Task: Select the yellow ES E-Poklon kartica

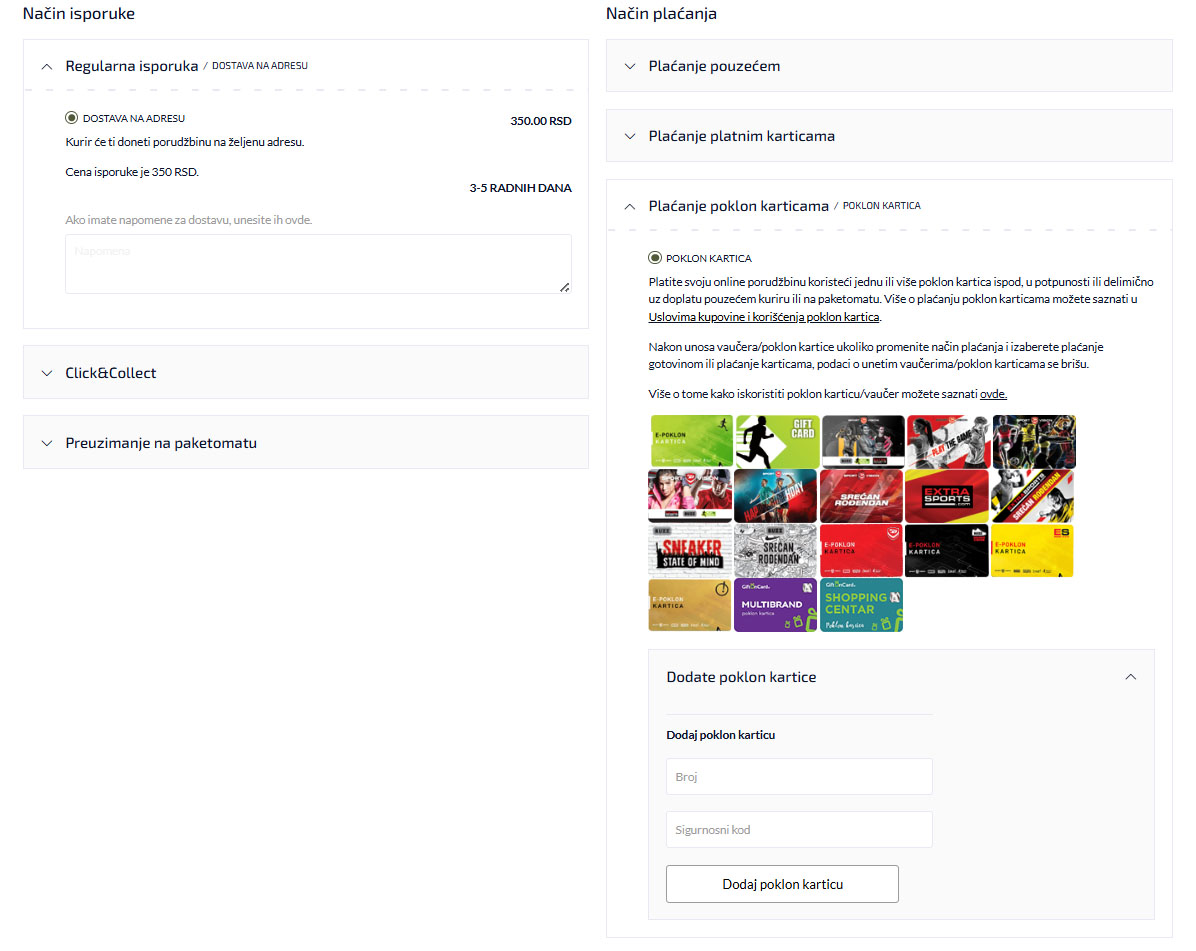Action: (1033, 550)
